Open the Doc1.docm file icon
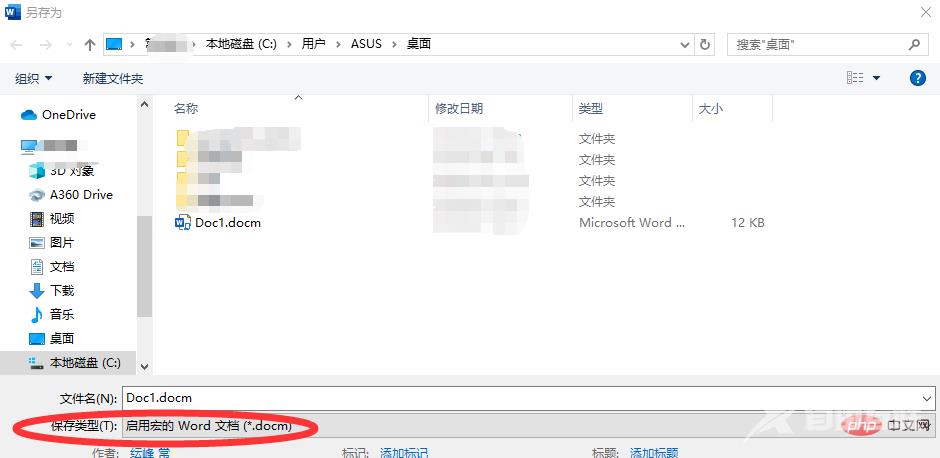940x458 pixels. click(183, 223)
